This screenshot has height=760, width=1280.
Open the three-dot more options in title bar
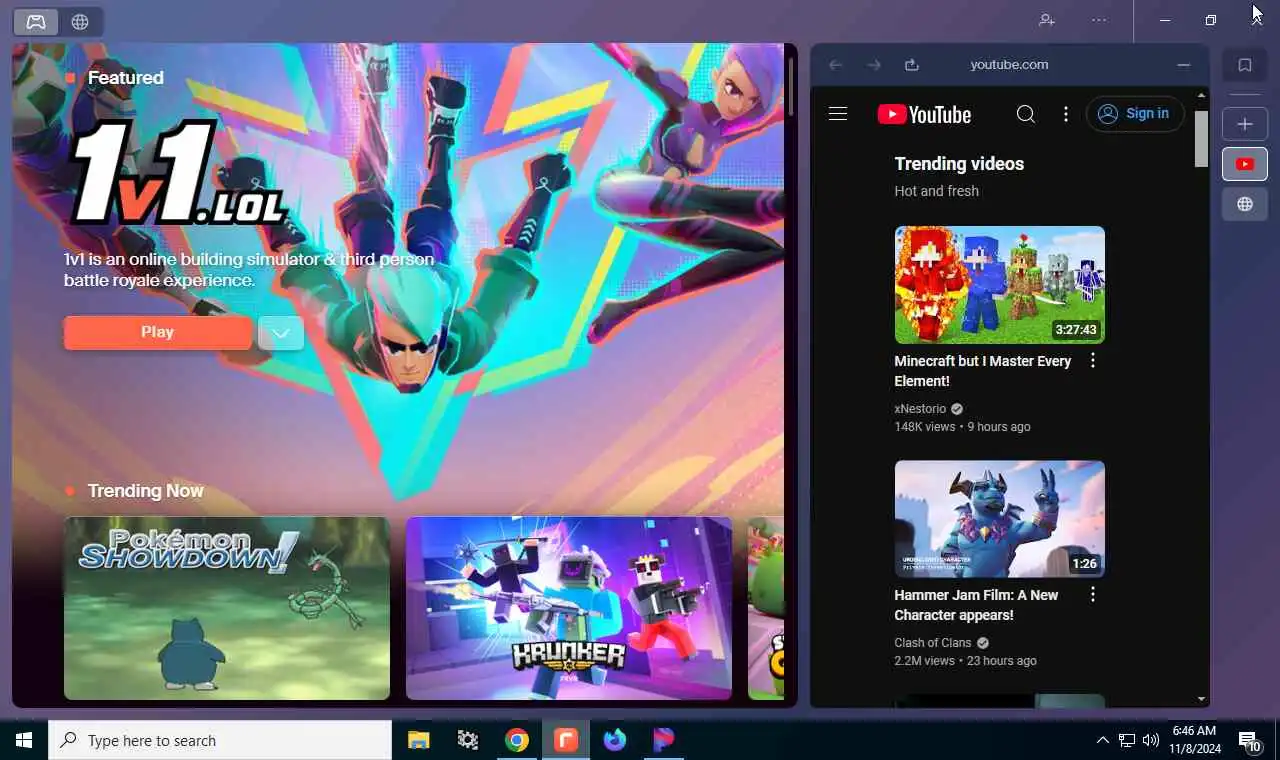1099,20
